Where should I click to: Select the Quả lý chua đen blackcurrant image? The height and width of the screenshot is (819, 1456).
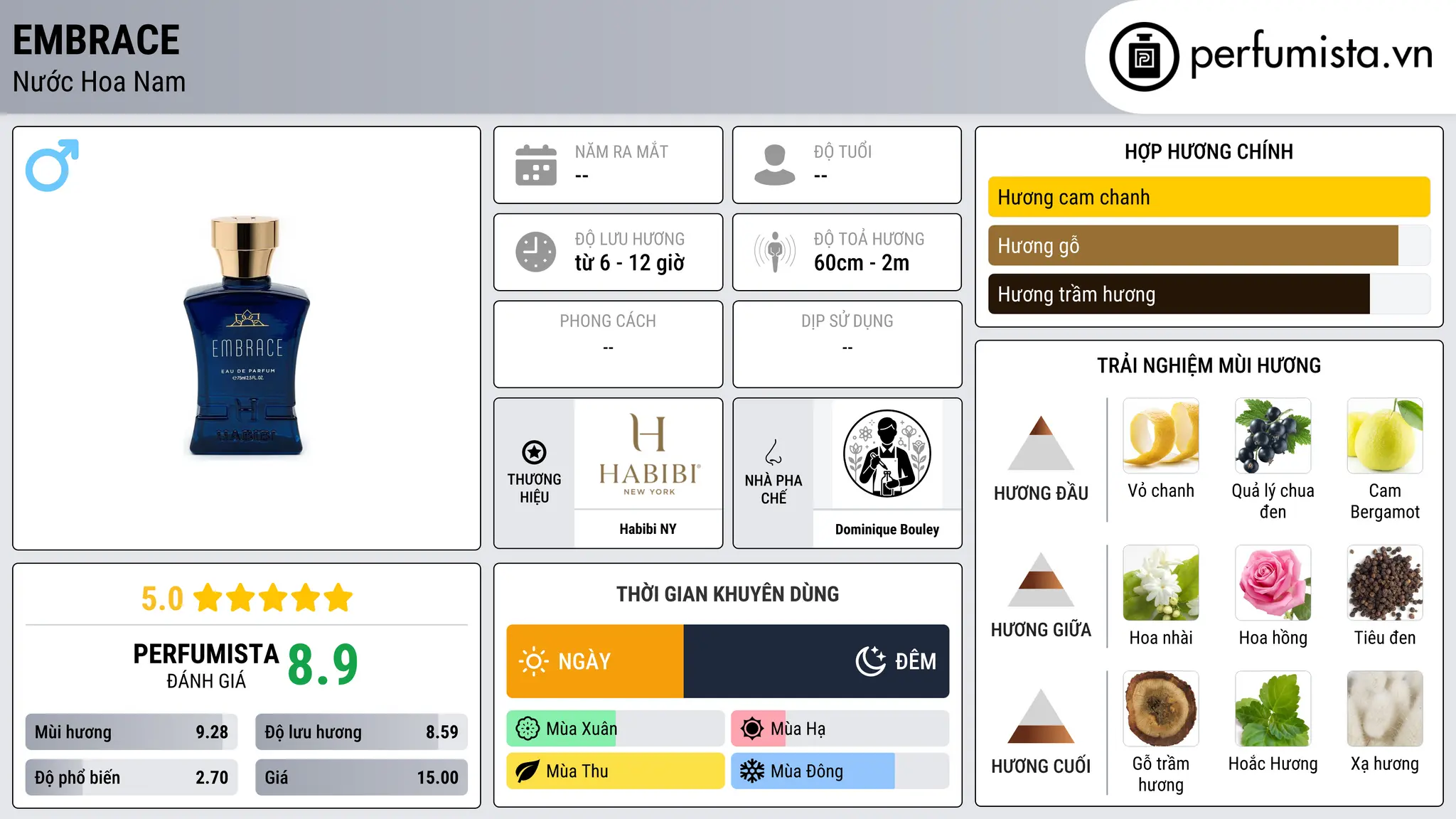click(1273, 436)
